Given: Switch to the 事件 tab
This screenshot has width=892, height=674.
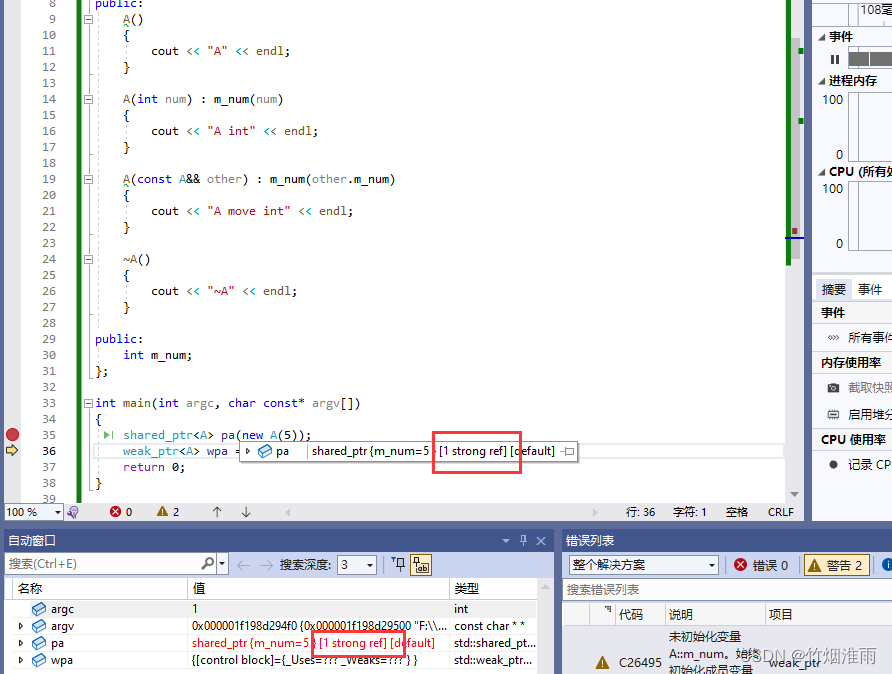Looking at the screenshot, I should 870,290.
